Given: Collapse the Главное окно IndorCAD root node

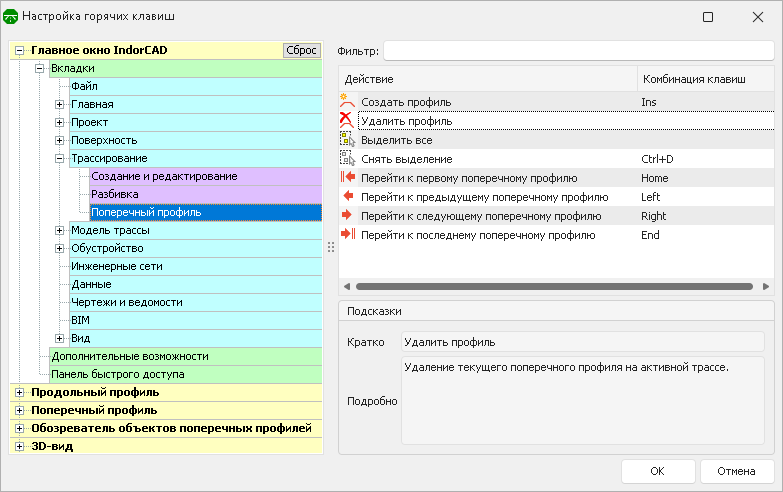Looking at the screenshot, I should pyautogui.click(x=19, y=50).
